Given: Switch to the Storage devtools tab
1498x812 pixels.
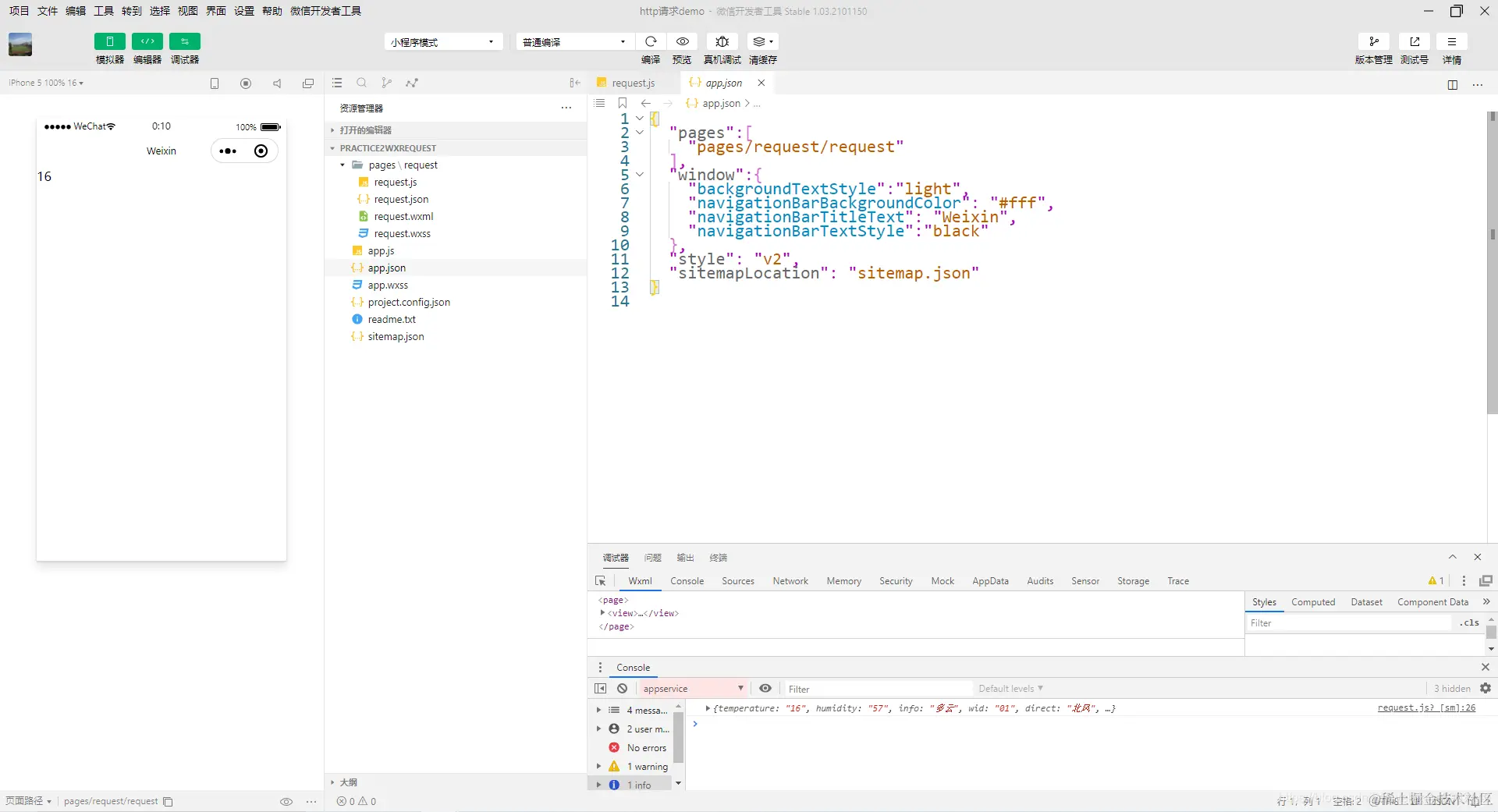Looking at the screenshot, I should [x=1133, y=581].
